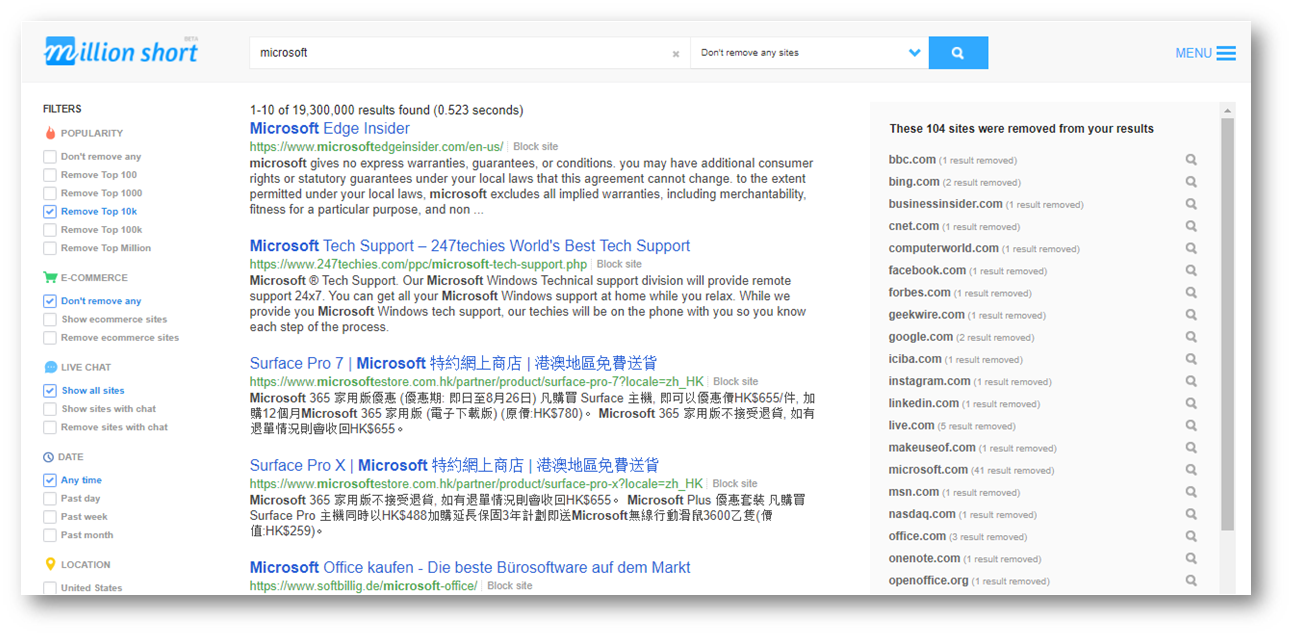Open the MENU hamburger icon
Viewport: 1293px width, 637px height.
[x=1226, y=53]
